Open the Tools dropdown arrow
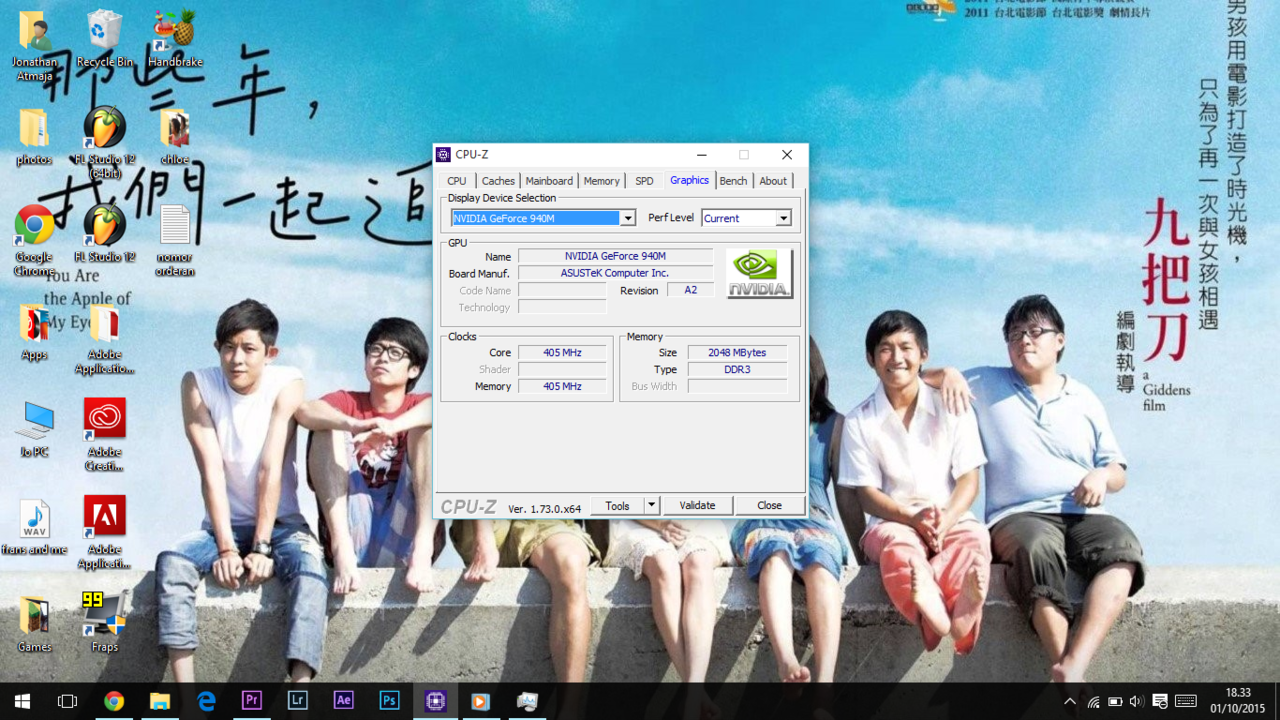 (x=652, y=506)
